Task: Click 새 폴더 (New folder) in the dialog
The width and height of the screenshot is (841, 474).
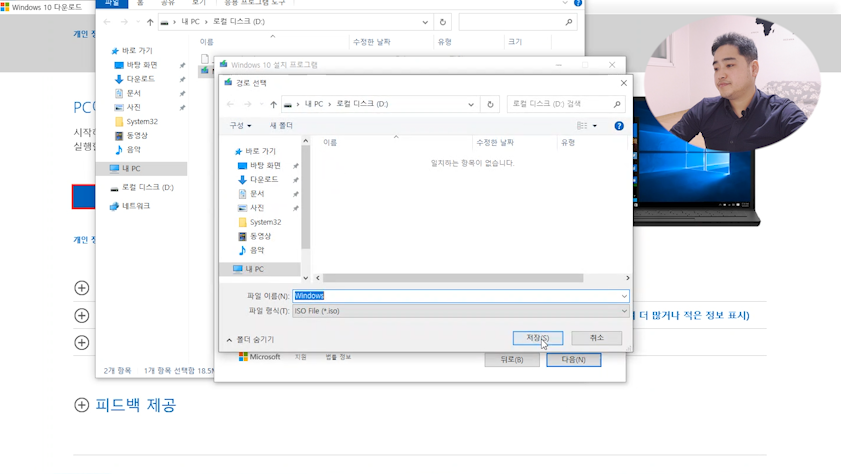Action: coord(281,125)
